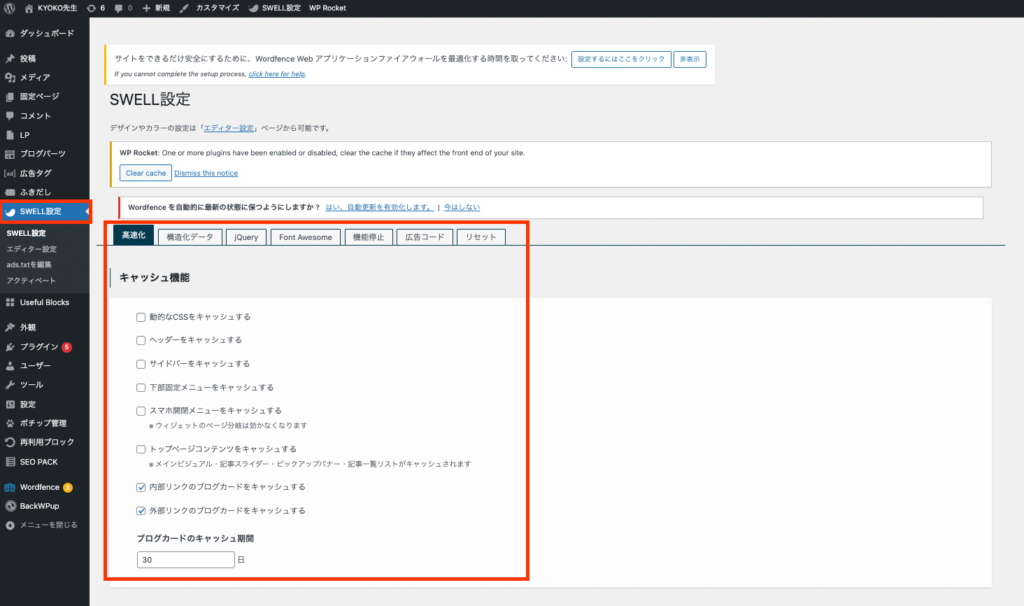Switch to the 機能停止 tab

pyautogui.click(x=368, y=237)
